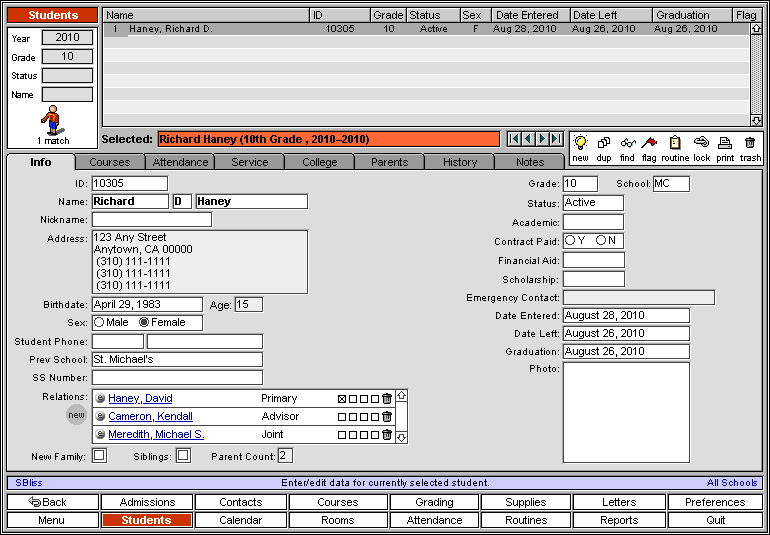The width and height of the screenshot is (770, 535).
Task: Delete the Haney, David relation trash icon
Action: pos(387,398)
